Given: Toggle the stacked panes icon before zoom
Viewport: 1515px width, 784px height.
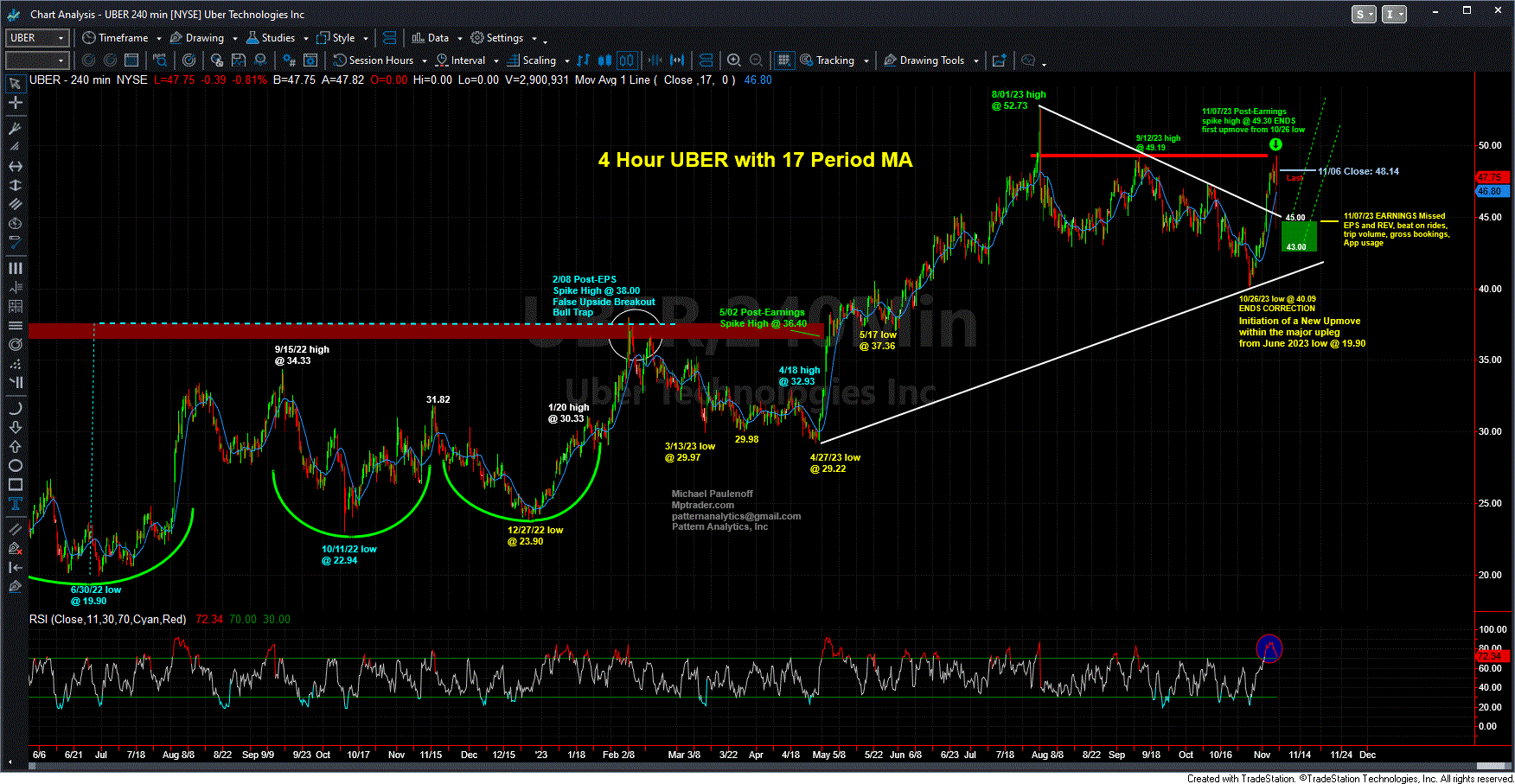Looking at the screenshot, I should pos(706,61).
